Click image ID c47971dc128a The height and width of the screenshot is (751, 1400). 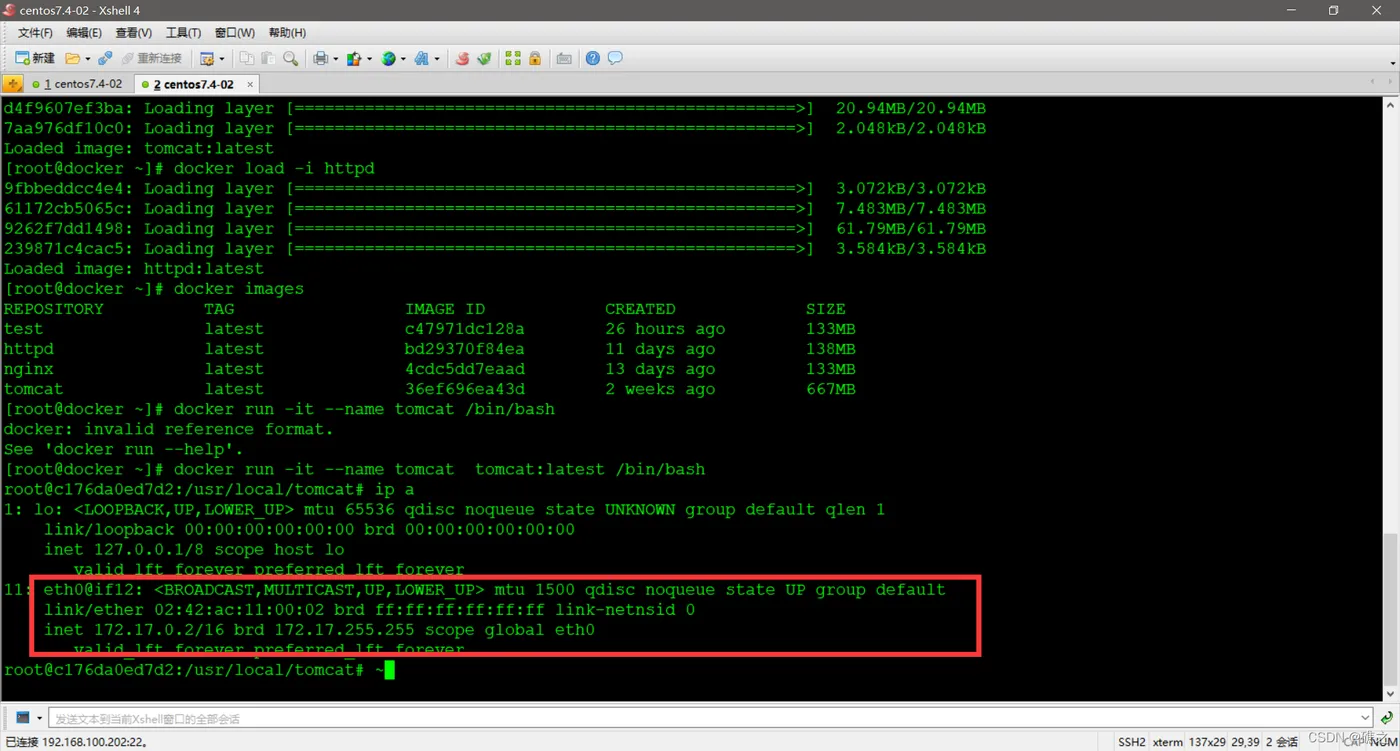pos(464,329)
